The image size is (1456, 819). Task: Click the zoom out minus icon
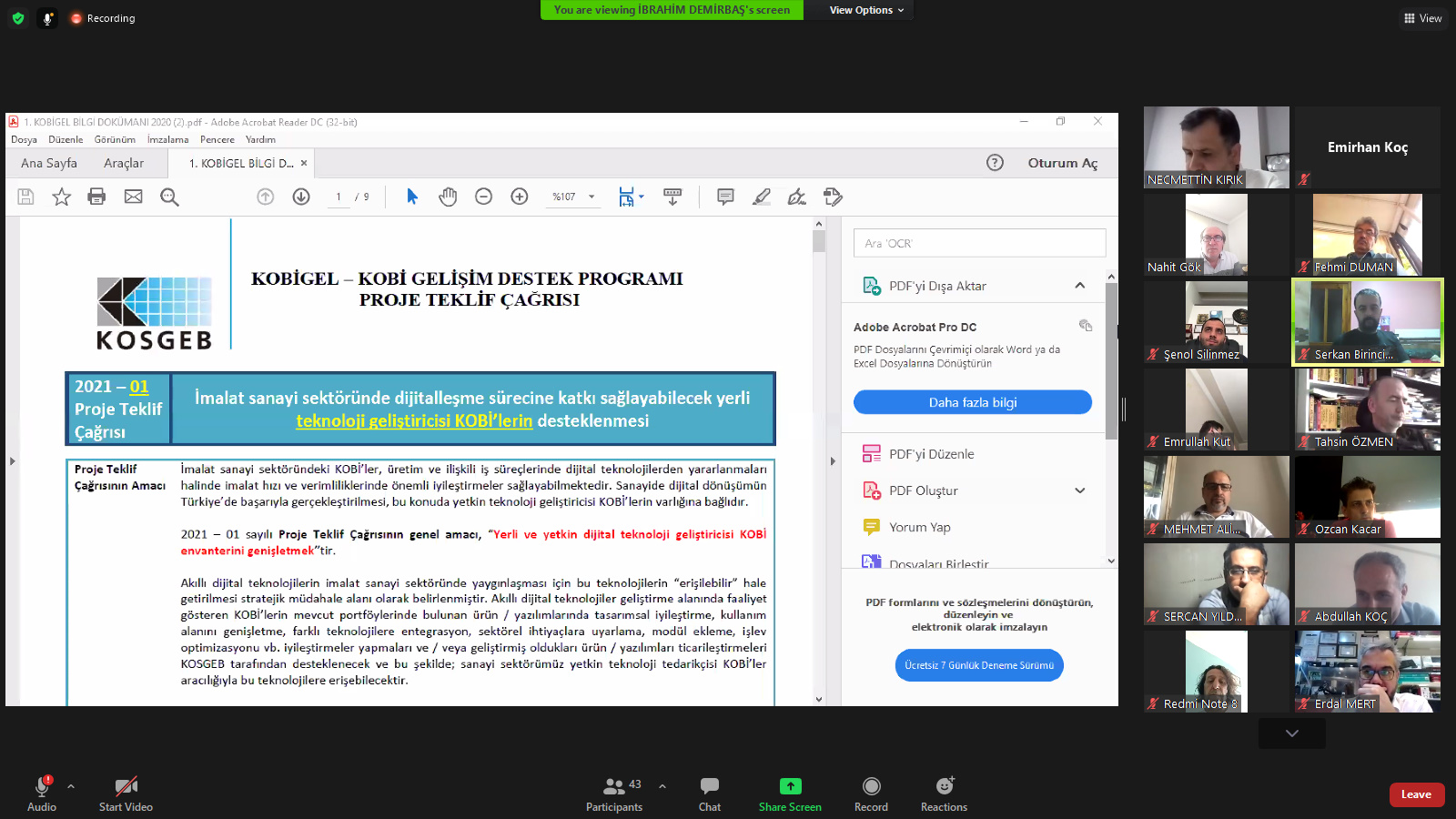tap(484, 197)
